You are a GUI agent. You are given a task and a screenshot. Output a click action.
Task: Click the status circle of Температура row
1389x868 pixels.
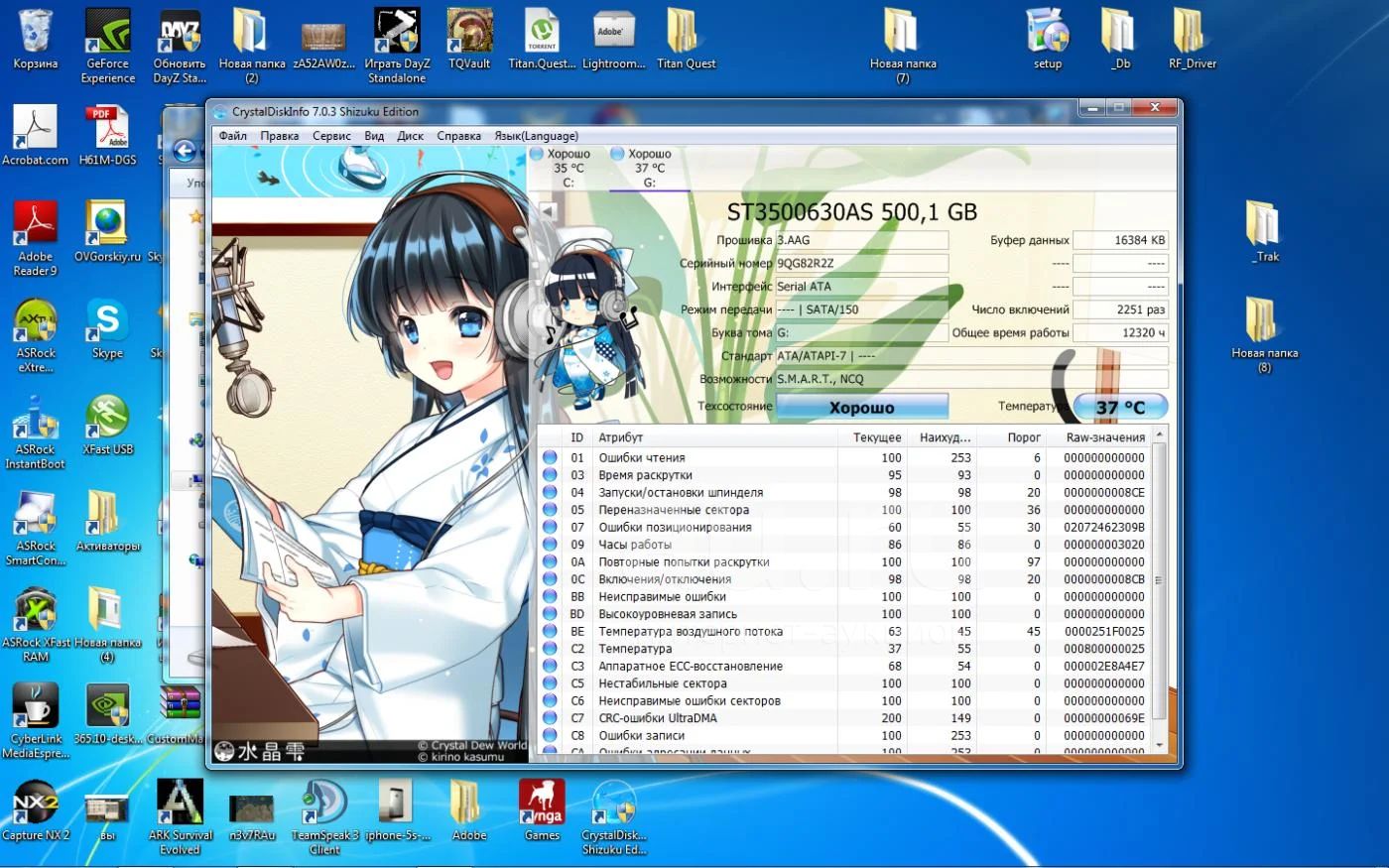pos(550,649)
